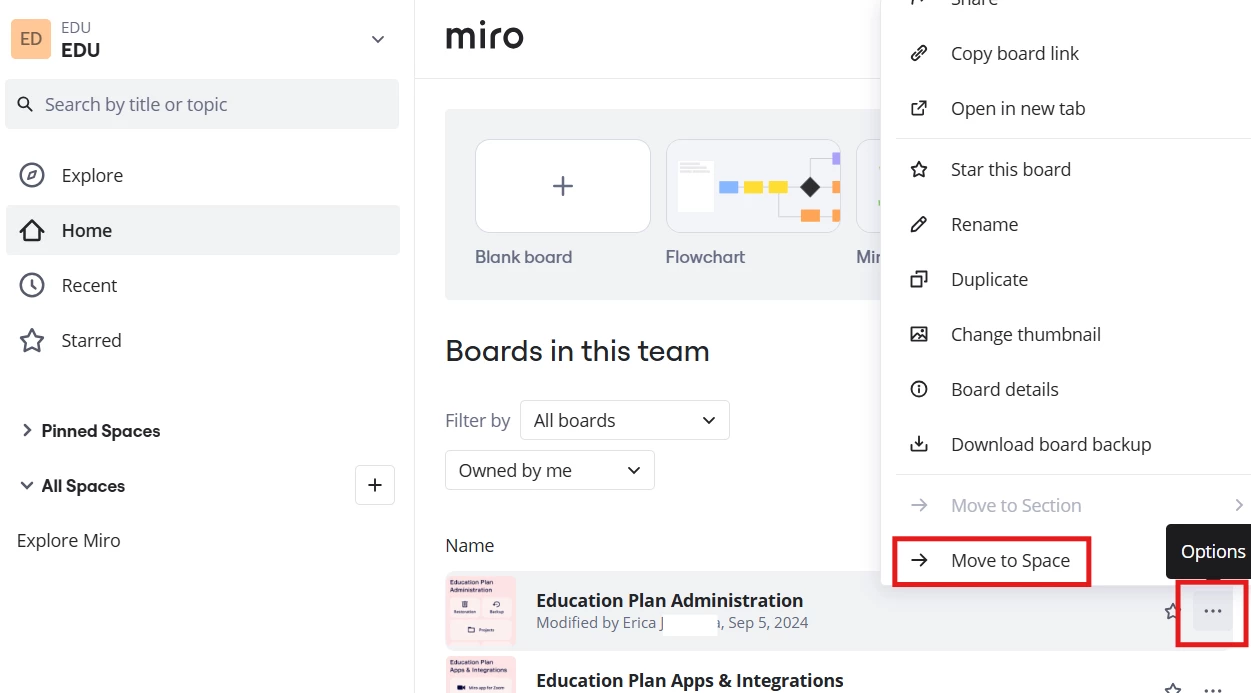This screenshot has width=1251, height=693.
Task: Click the Home house icon
Action: click(32, 230)
